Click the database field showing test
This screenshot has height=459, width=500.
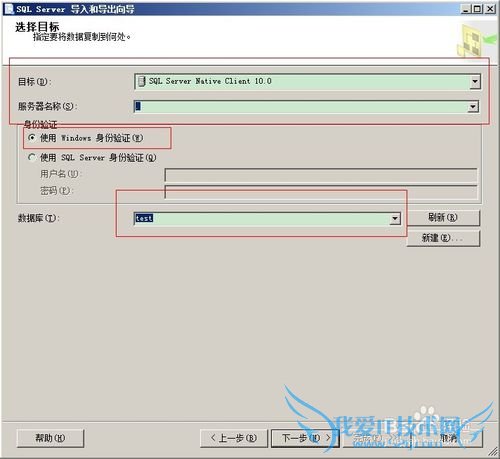point(267,219)
